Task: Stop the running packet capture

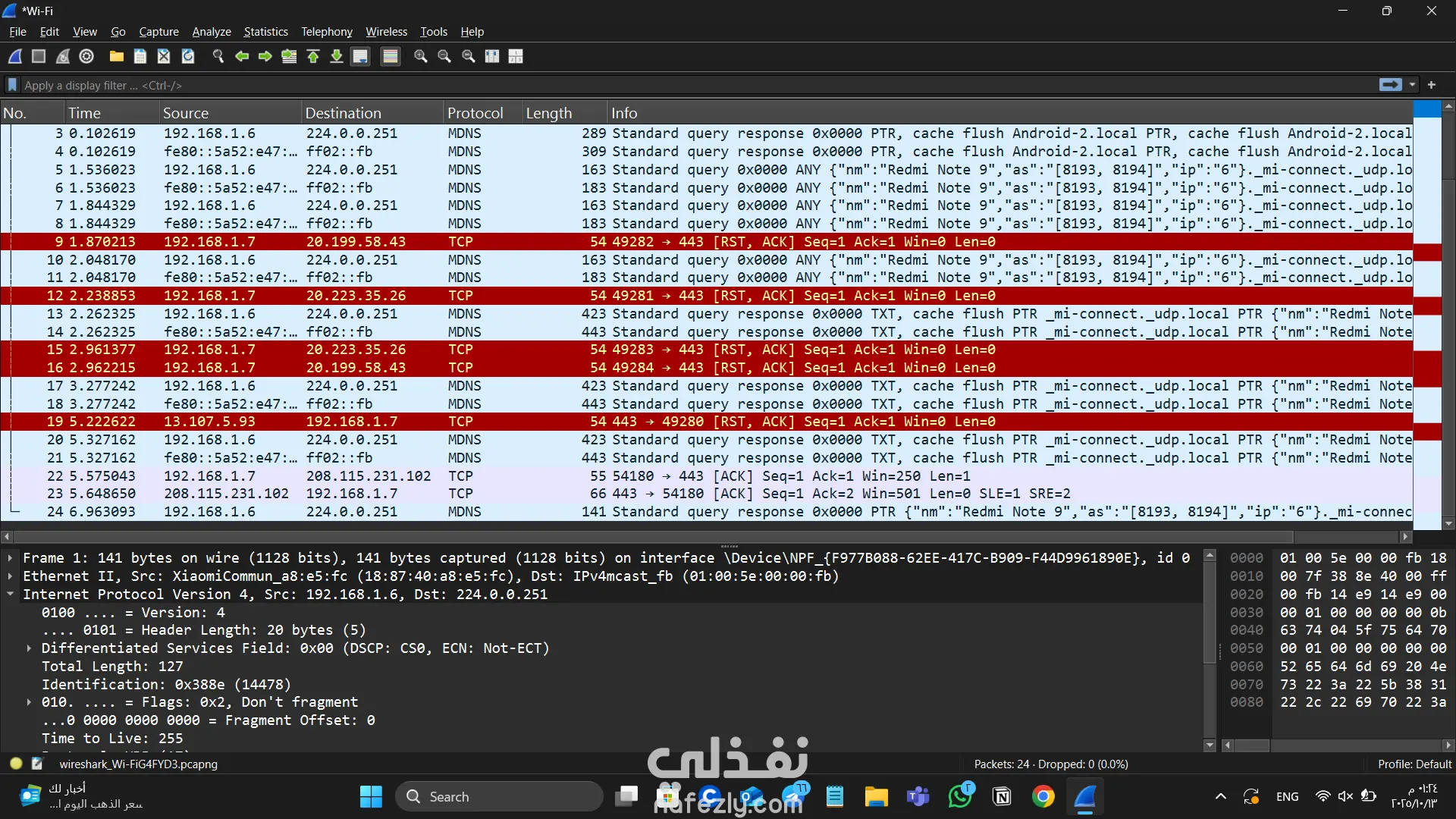Action: pyautogui.click(x=39, y=56)
